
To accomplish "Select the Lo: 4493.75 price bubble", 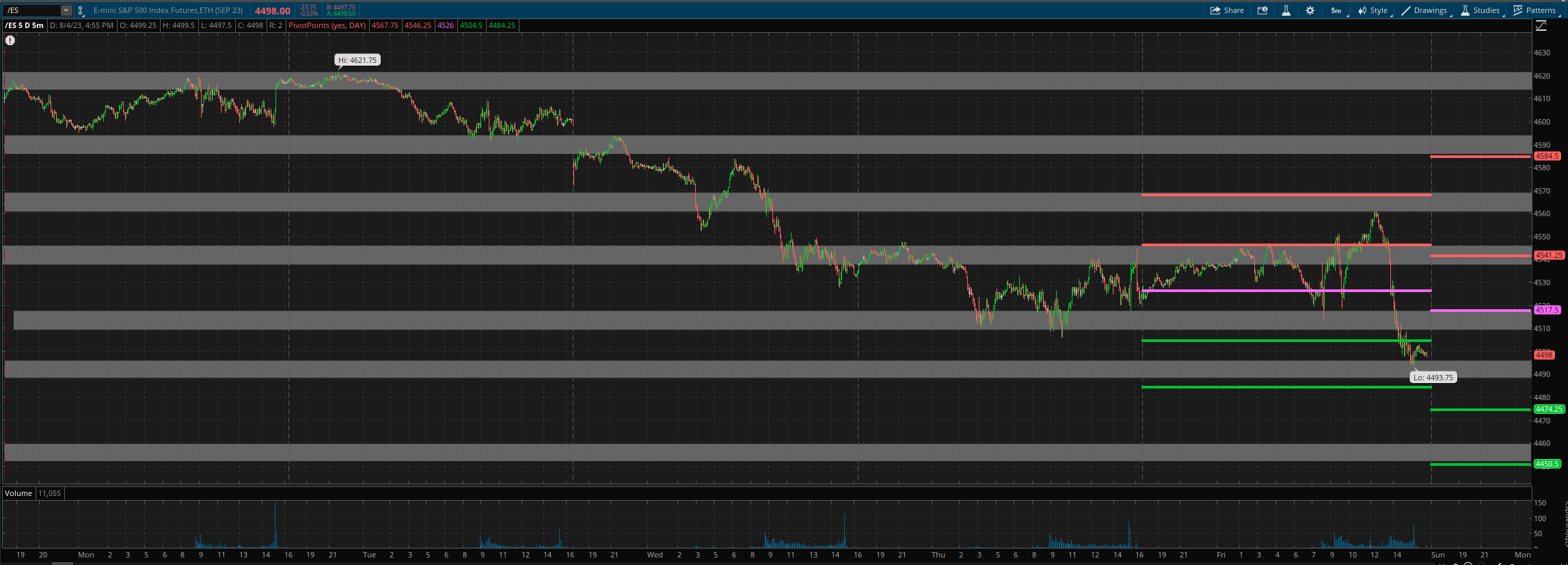I will (1433, 378).
